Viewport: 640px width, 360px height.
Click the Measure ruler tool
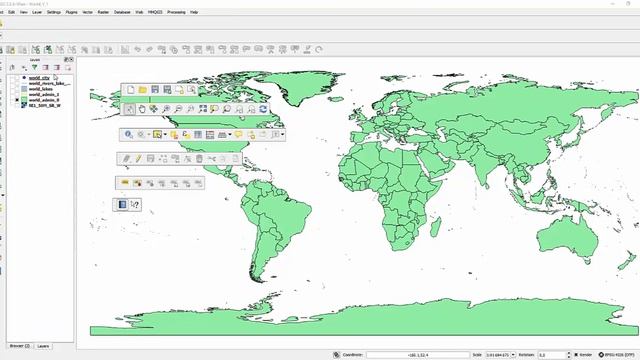click(222, 135)
